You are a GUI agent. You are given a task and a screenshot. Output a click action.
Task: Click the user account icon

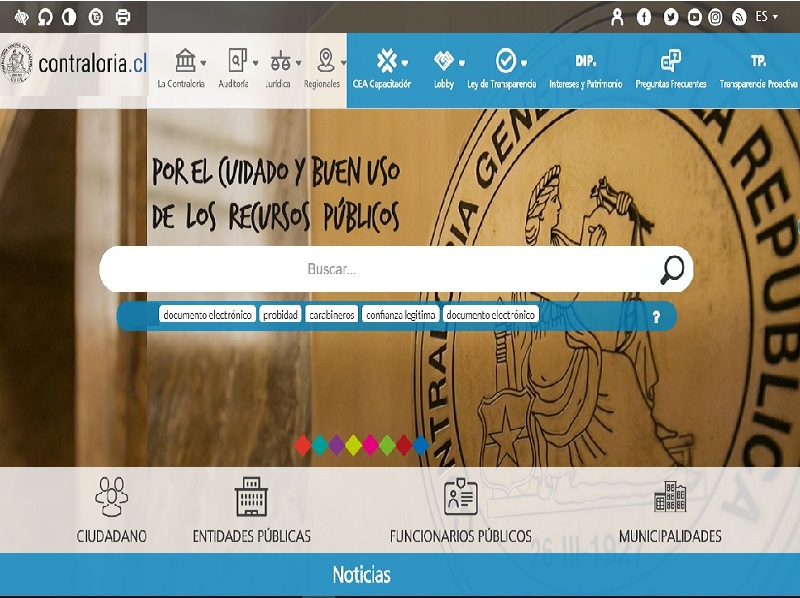[x=617, y=15]
